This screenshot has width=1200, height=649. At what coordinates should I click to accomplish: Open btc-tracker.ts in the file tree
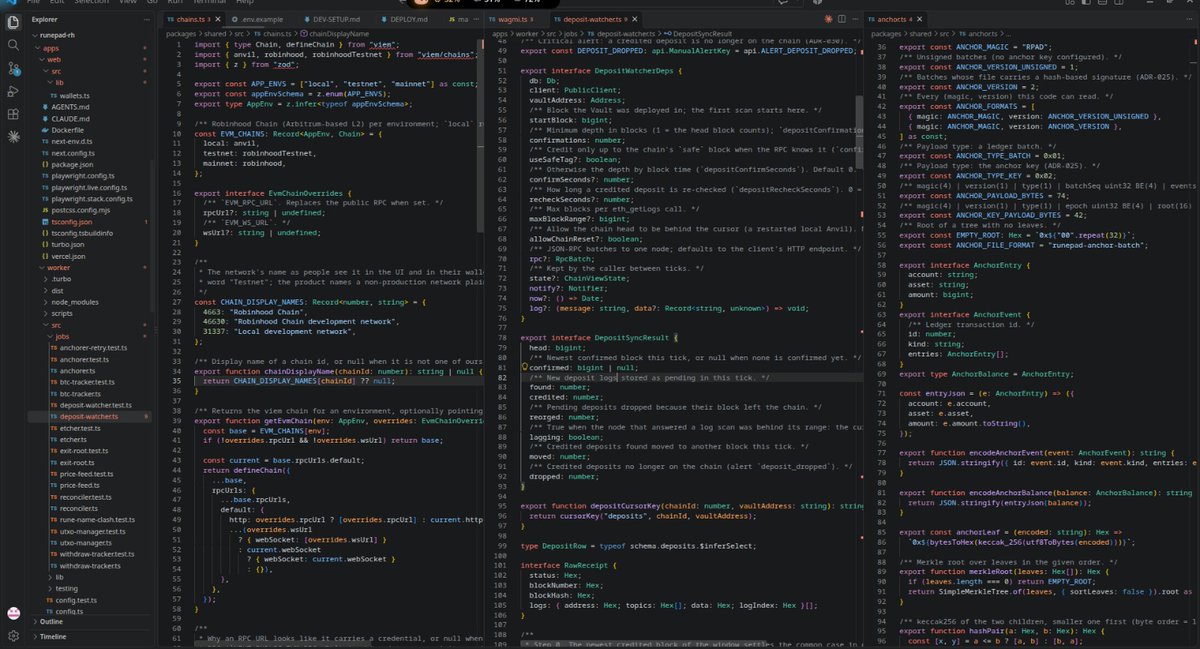coord(83,394)
